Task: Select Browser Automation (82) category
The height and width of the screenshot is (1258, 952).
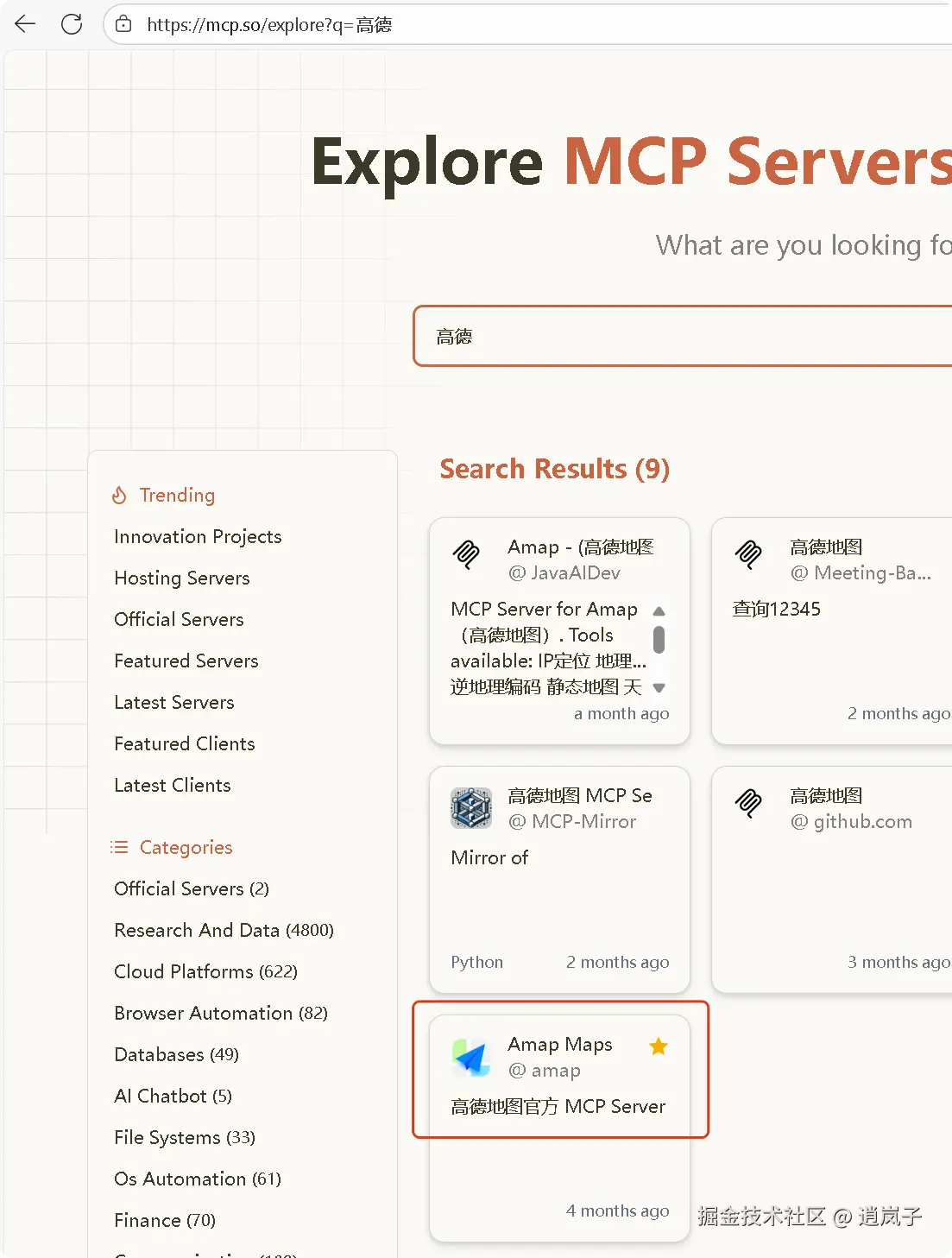Action: coord(221,1013)
